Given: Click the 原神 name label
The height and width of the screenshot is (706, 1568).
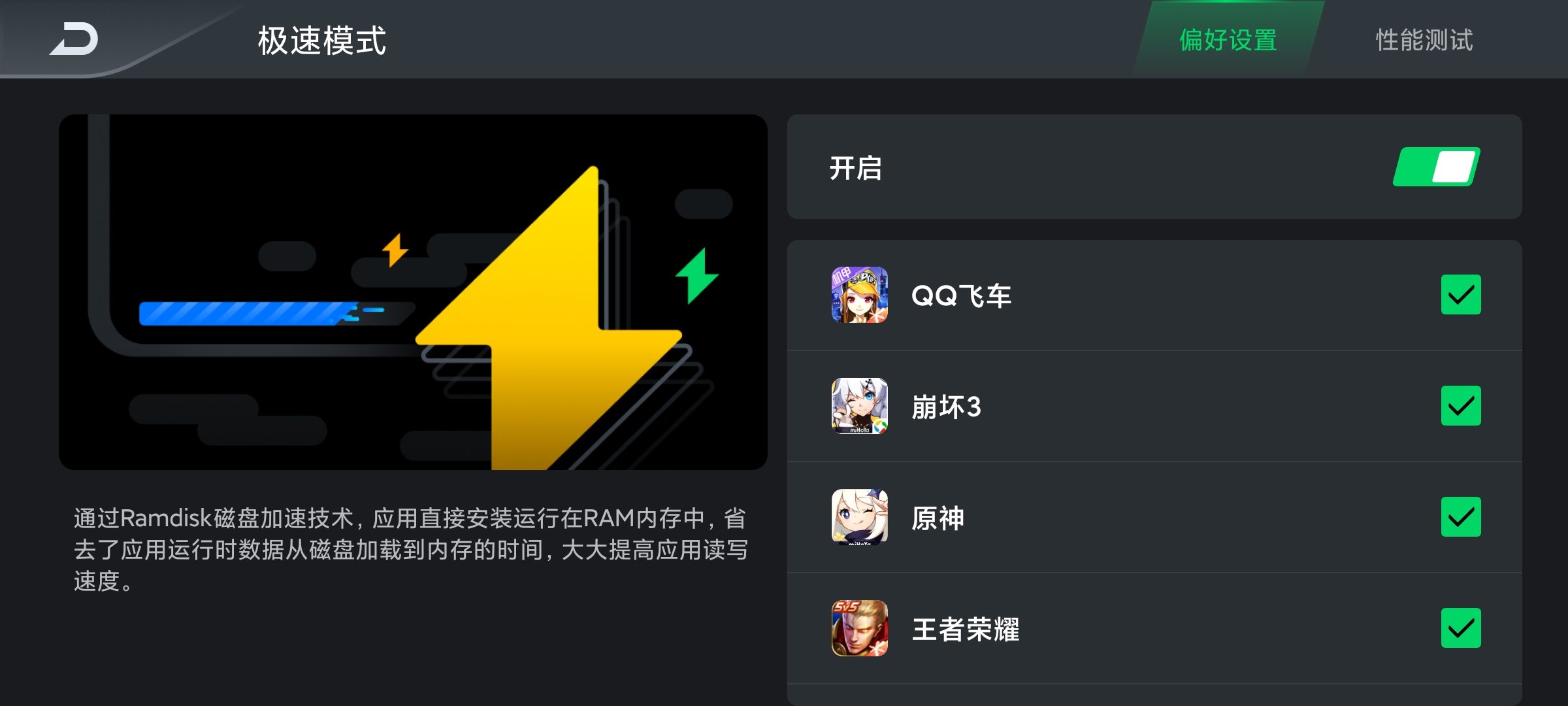Looking at the screenshot, I should (x=938, y=518).
